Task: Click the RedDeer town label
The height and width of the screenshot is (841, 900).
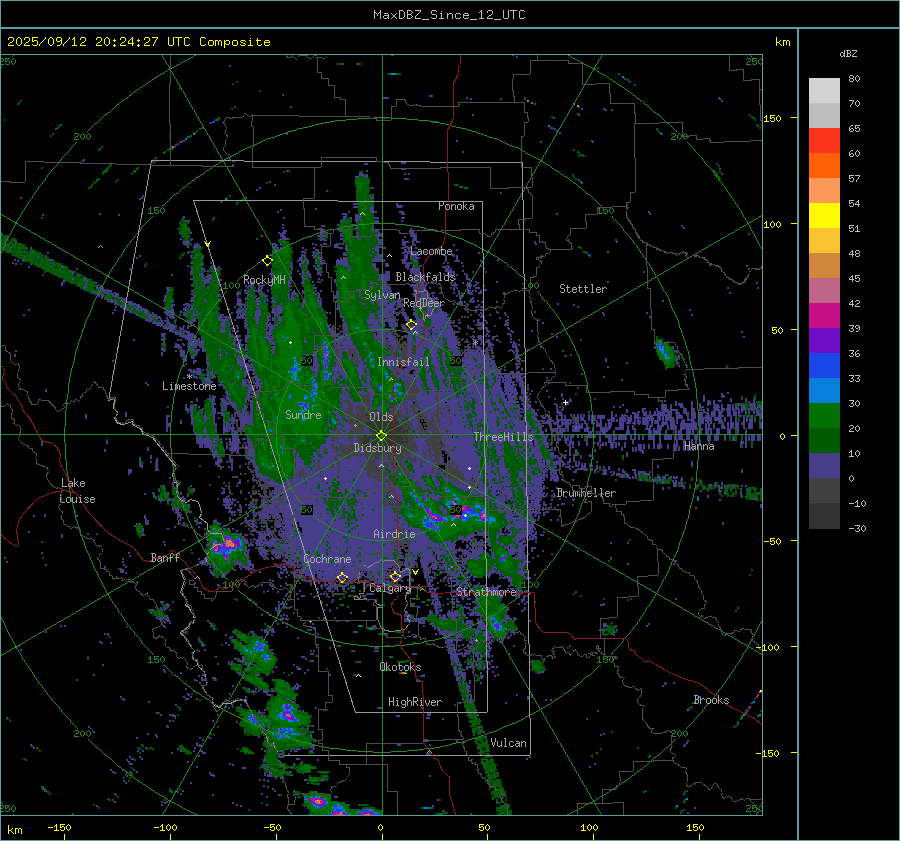Action: (x=424, y=303)
